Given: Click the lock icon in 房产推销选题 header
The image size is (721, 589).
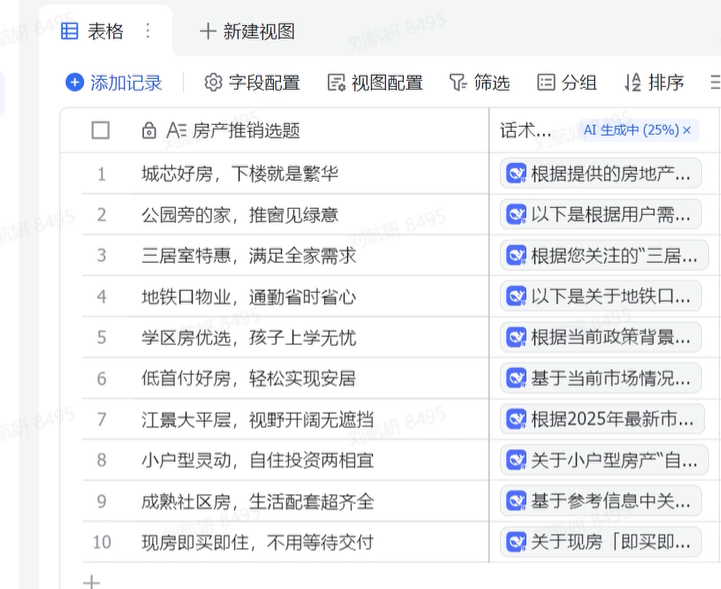Looking at the screenshot, I should (149, 131).
